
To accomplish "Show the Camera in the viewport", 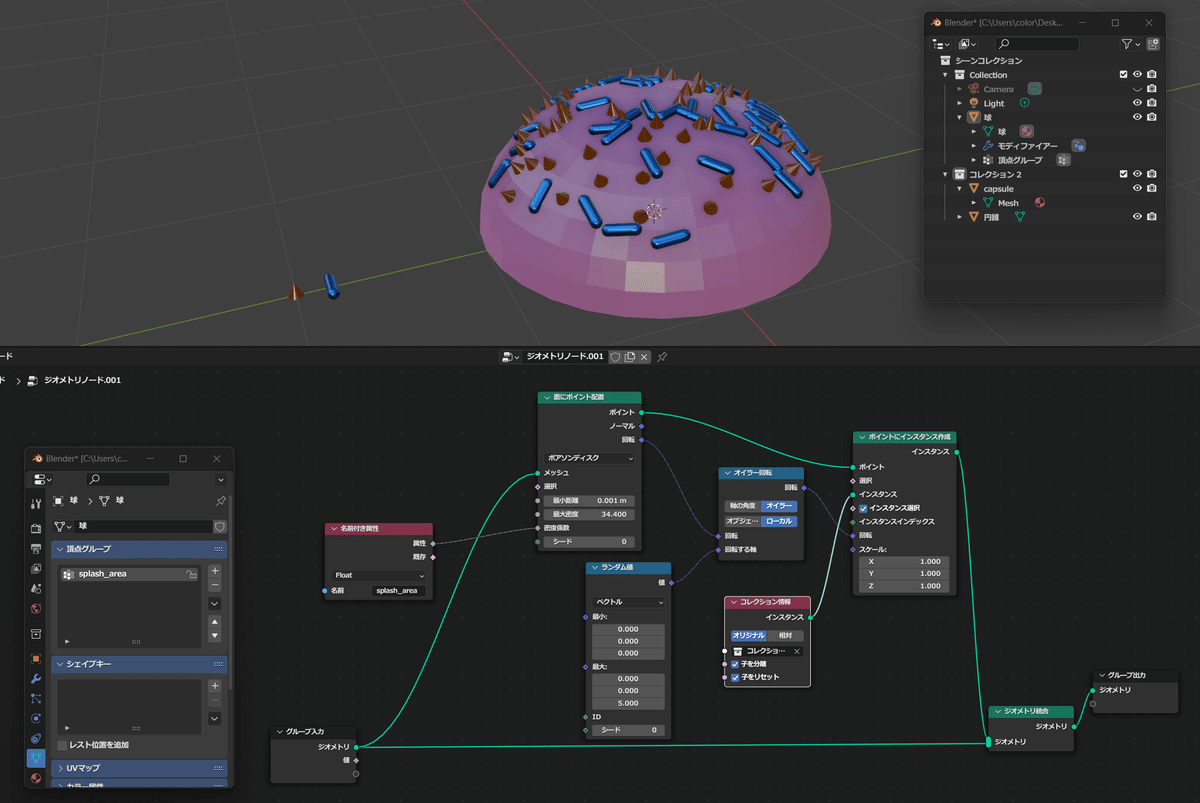I will [1137, 89].
